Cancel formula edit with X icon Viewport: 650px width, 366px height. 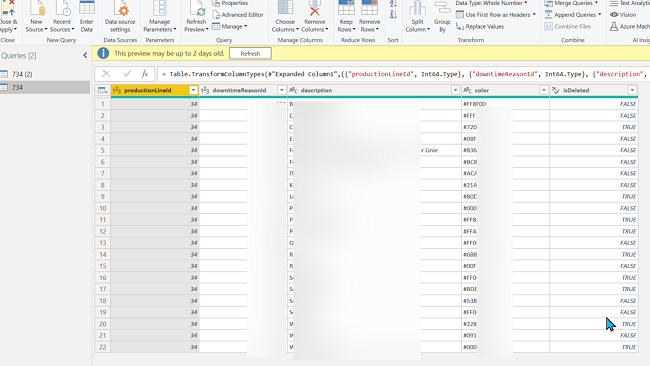pos(106,74)
